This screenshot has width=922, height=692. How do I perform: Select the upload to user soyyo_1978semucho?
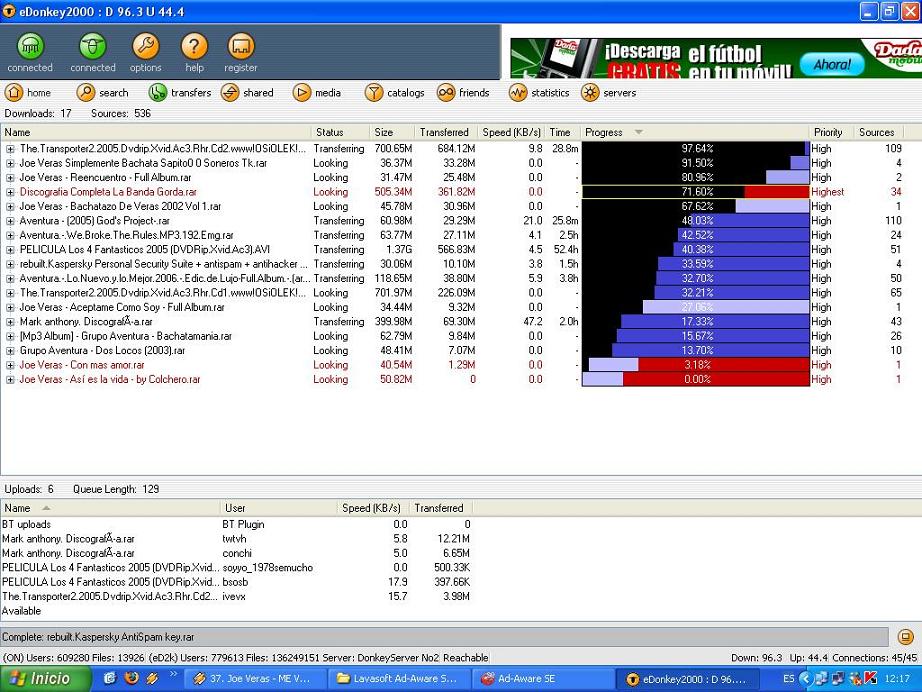coord(236,567)
